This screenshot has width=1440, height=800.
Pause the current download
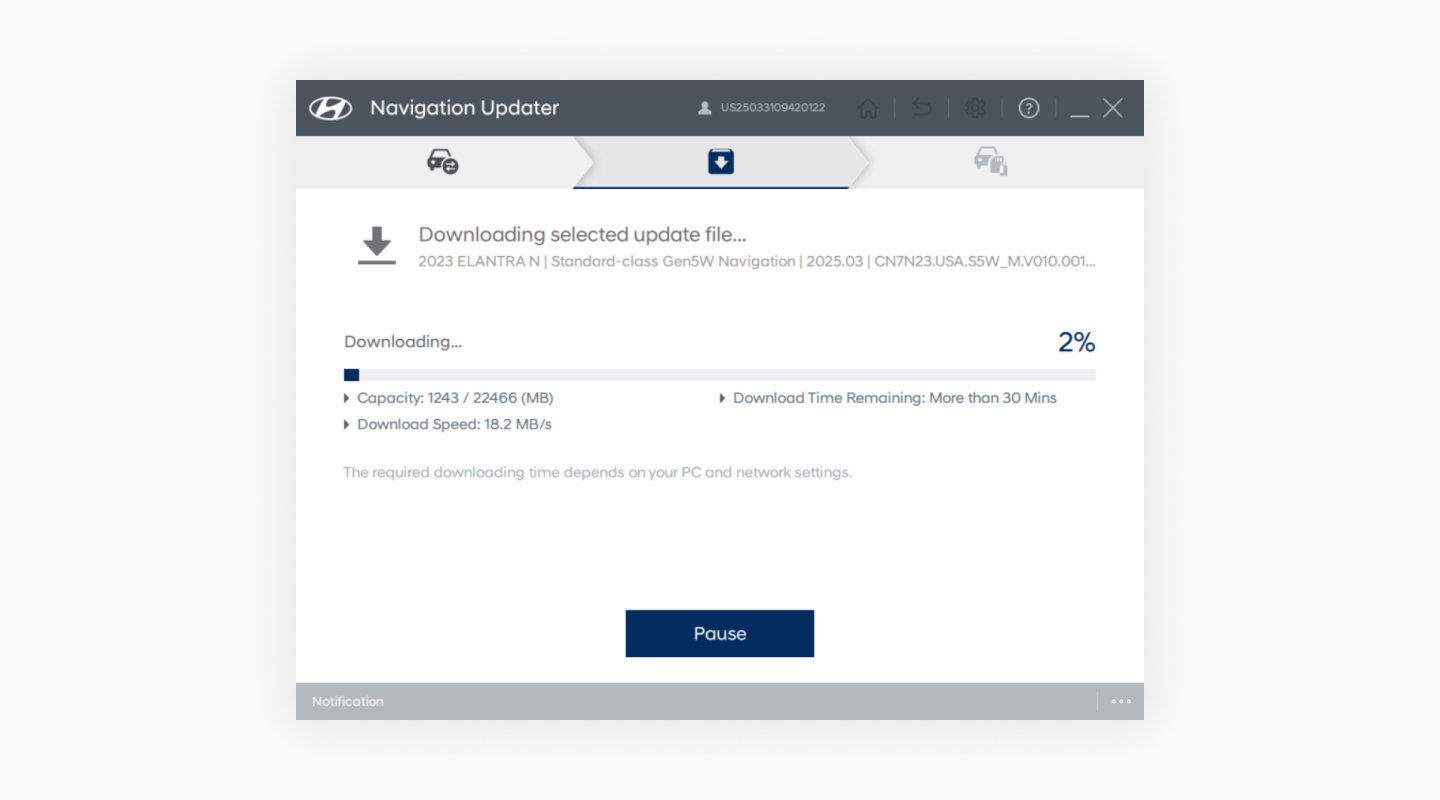pos(720,634)
